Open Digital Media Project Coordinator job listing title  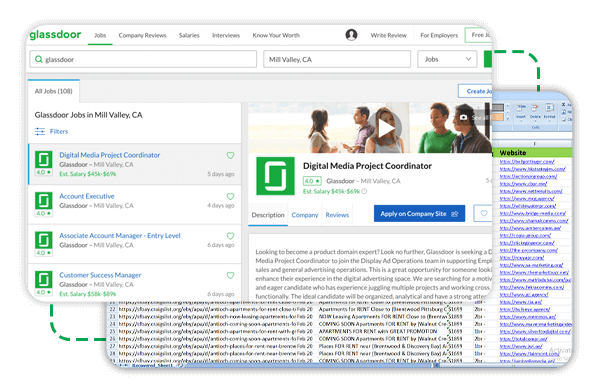point(109,155)
